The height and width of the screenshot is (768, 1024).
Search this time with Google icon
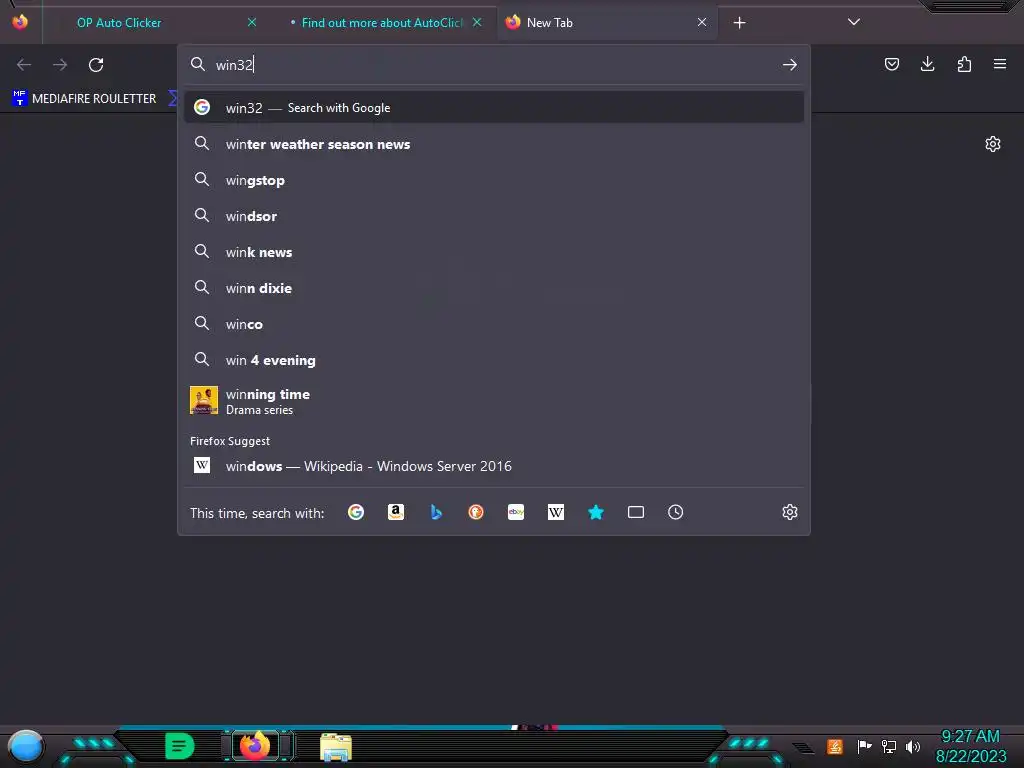(x=356, y=513)
